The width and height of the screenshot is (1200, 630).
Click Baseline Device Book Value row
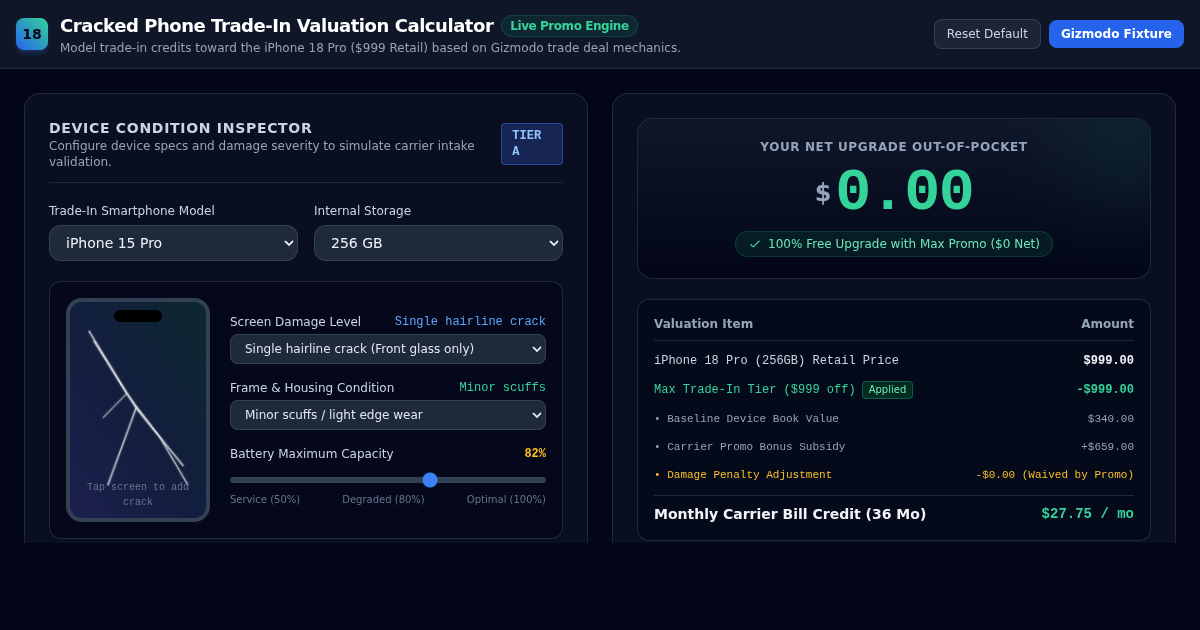point(894,419)
